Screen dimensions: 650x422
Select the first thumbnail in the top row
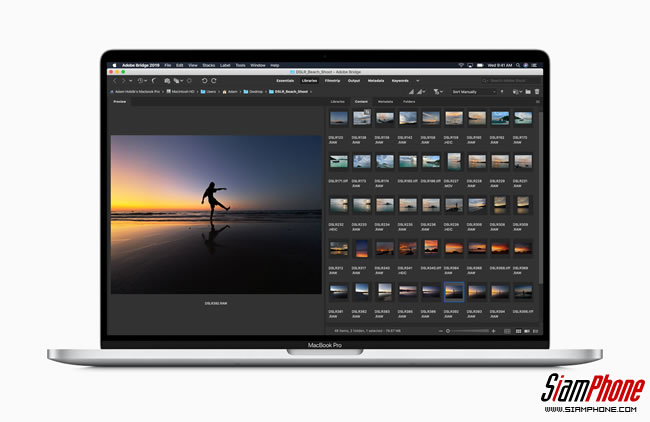(339, 119)
